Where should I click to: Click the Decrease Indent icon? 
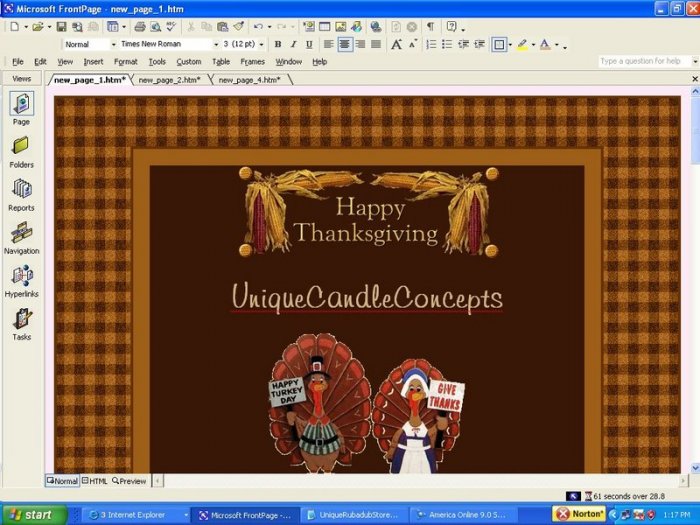point(463,44)
